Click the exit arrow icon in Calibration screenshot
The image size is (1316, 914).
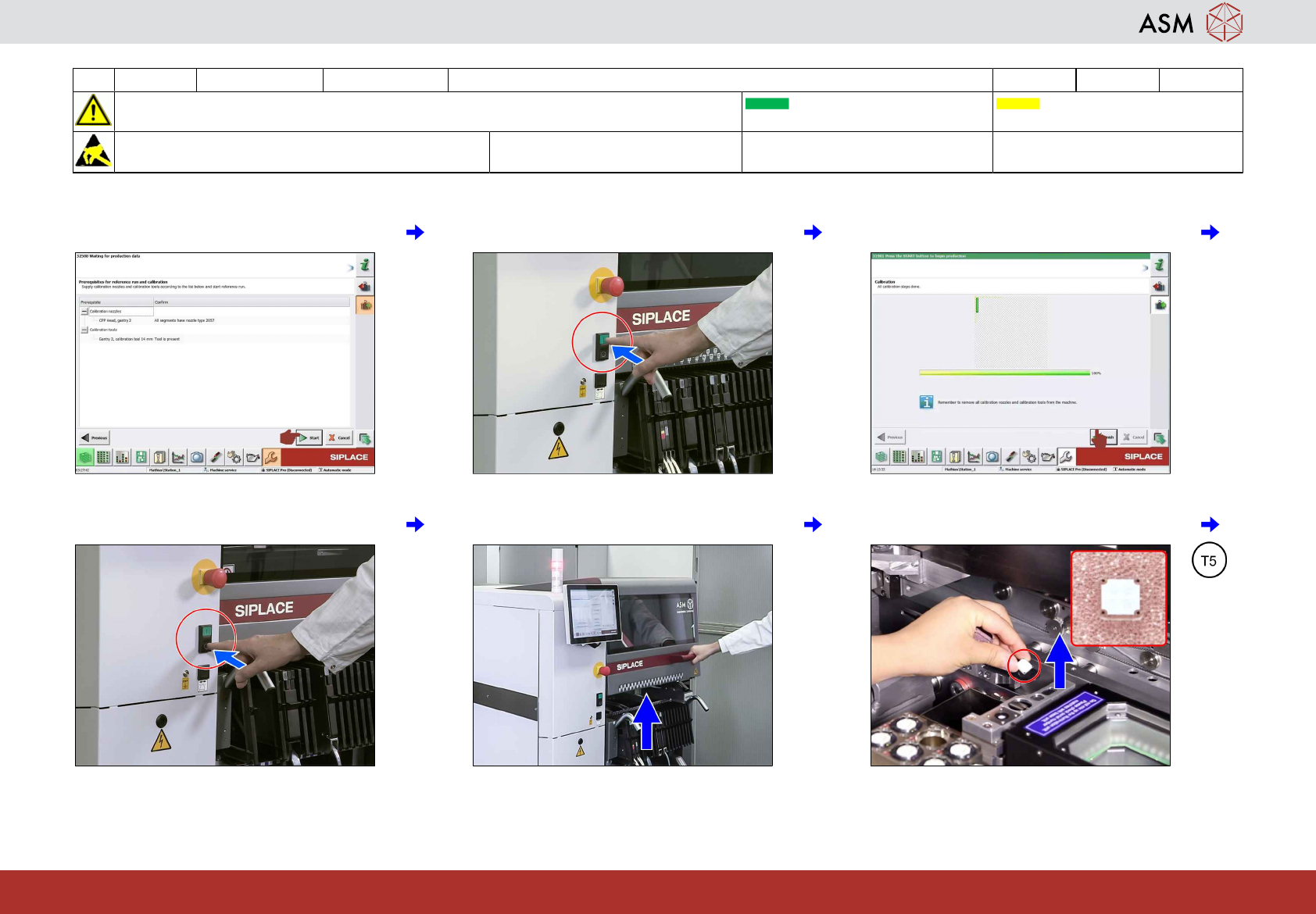pos(1160,438)
